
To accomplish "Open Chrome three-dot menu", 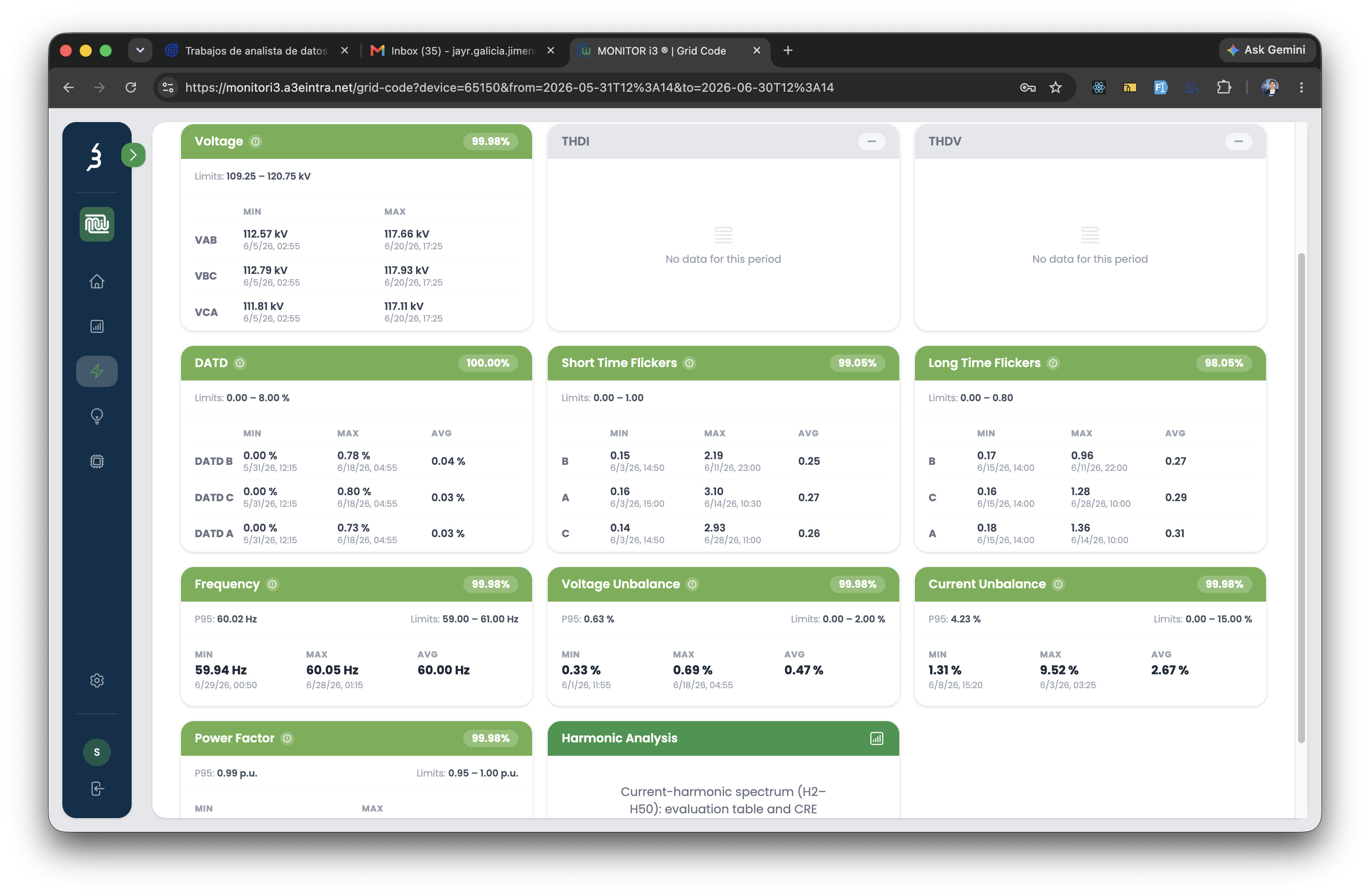I will (x=1301, y=87).
